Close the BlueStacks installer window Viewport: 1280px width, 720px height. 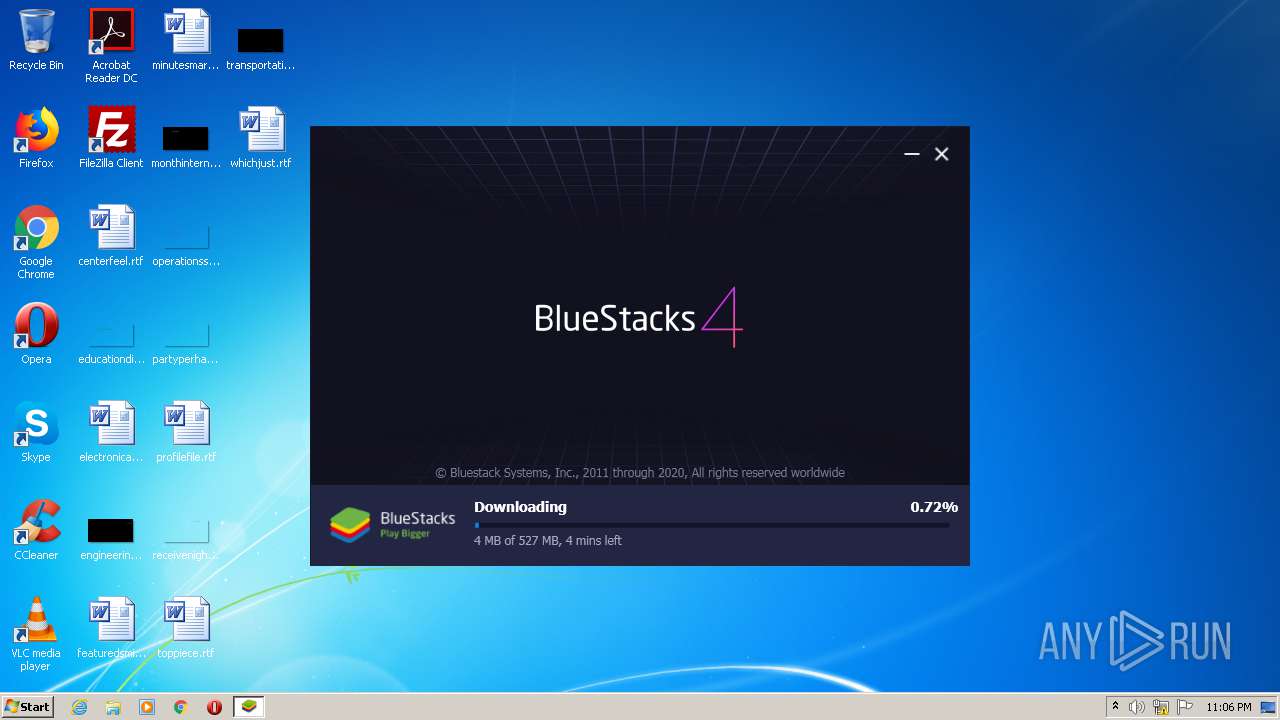coord(941,154)
